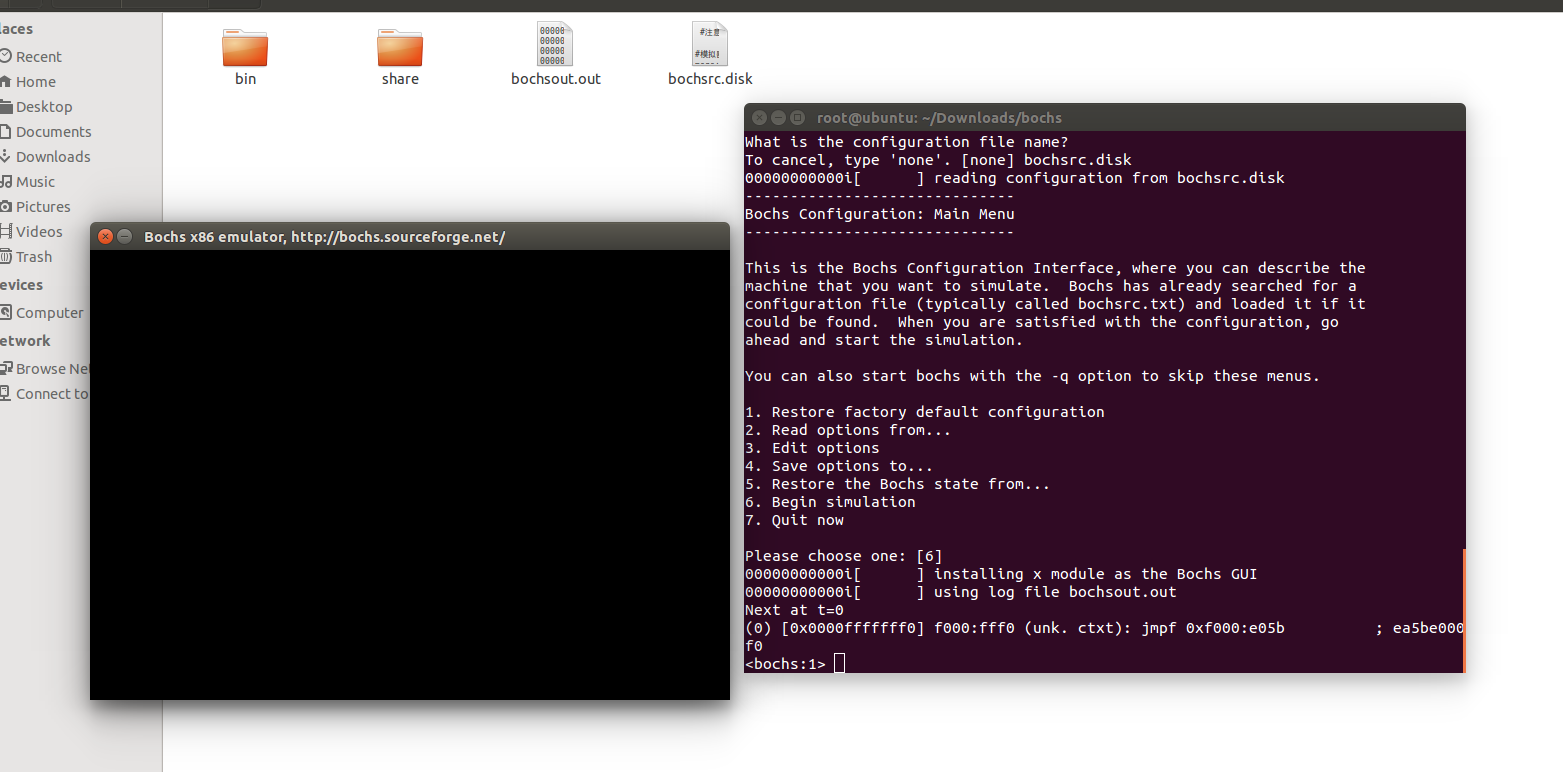1563x772 pixels.
Task: Click 'Read options from...' terminal line
Action: [848, 430]
